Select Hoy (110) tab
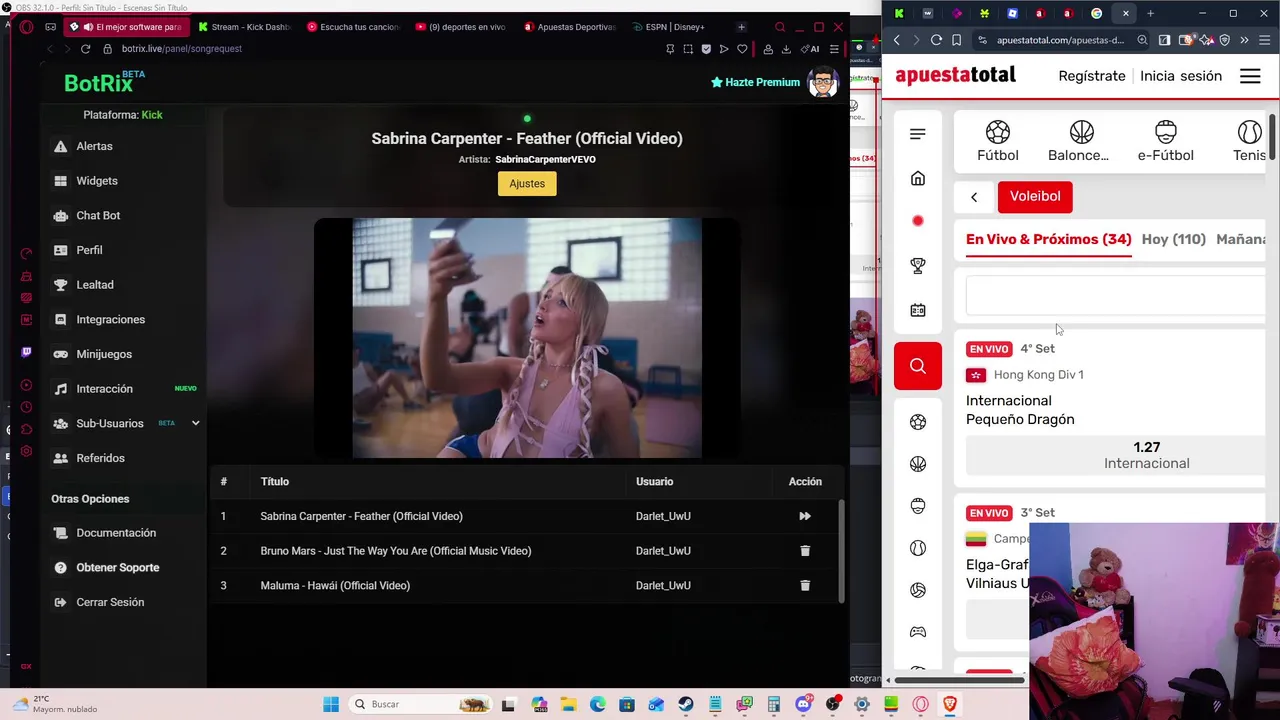Viewport: 1280px width, 720px height. pyautogui.click(x=1174, y=240)
